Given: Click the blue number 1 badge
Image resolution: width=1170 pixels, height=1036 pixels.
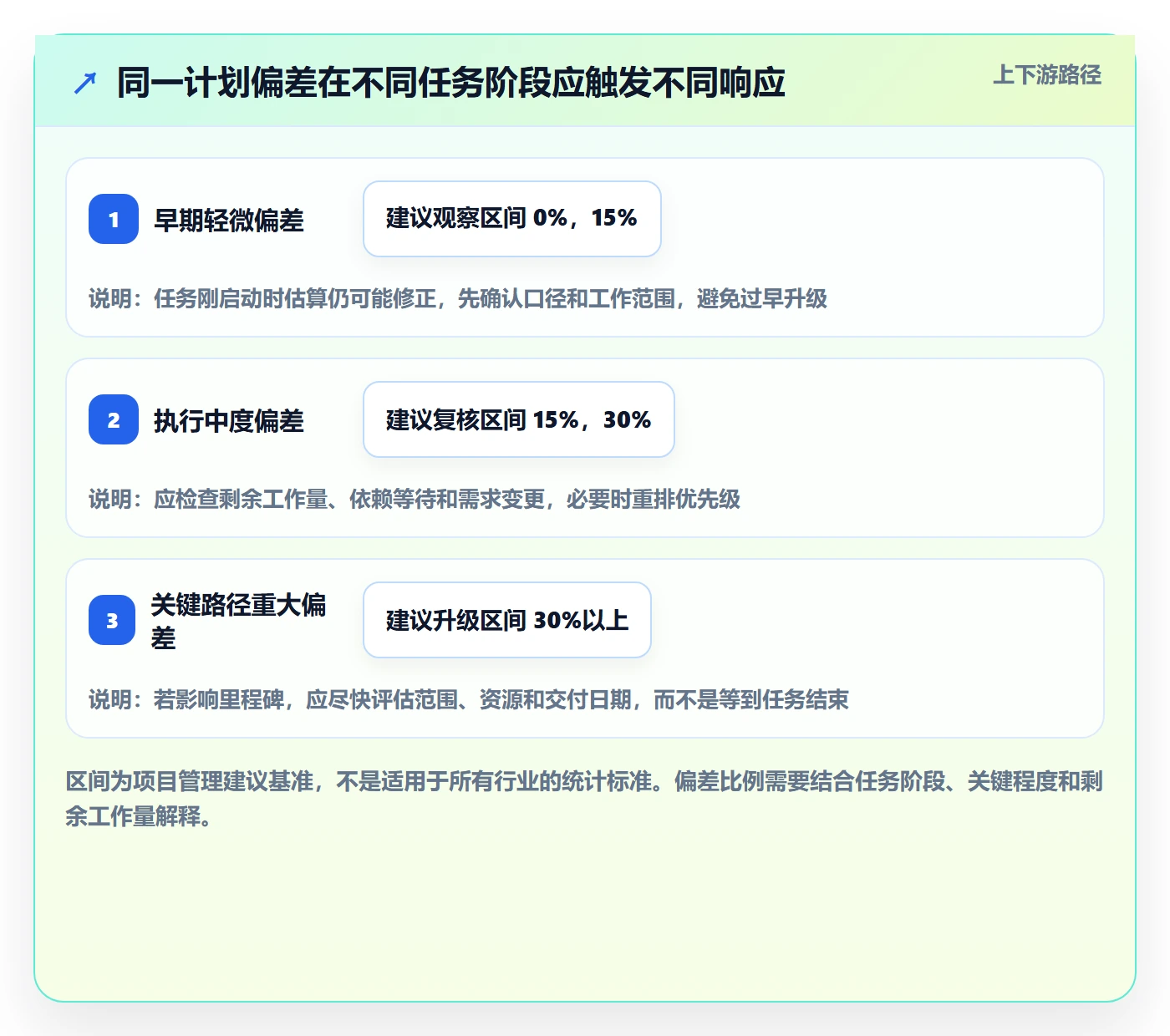Looking at the screenshot, I should tap(114, 219).
